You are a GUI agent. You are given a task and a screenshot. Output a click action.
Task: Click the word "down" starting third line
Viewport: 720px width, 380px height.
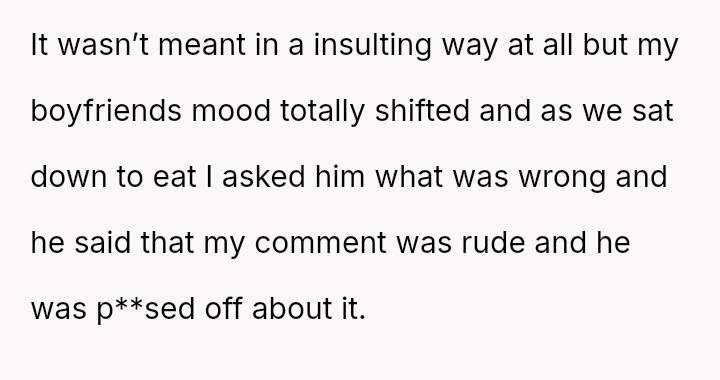tap(68, 177)
